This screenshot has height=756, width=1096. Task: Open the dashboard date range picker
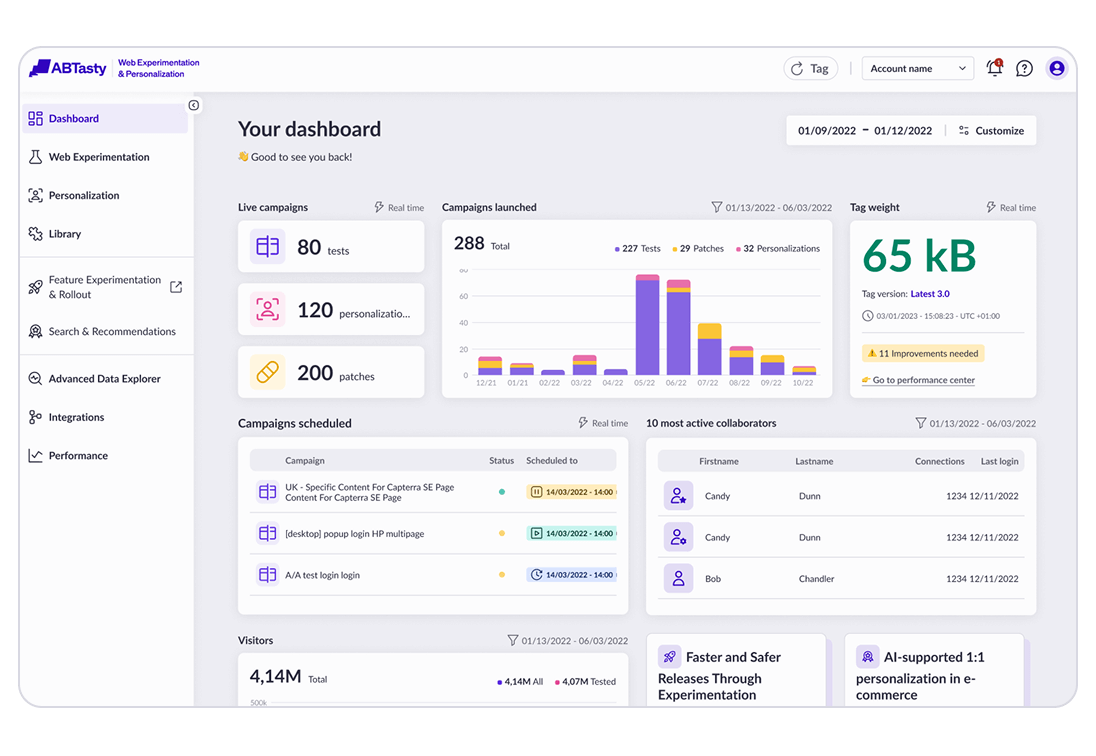click(x=864, y=131)
